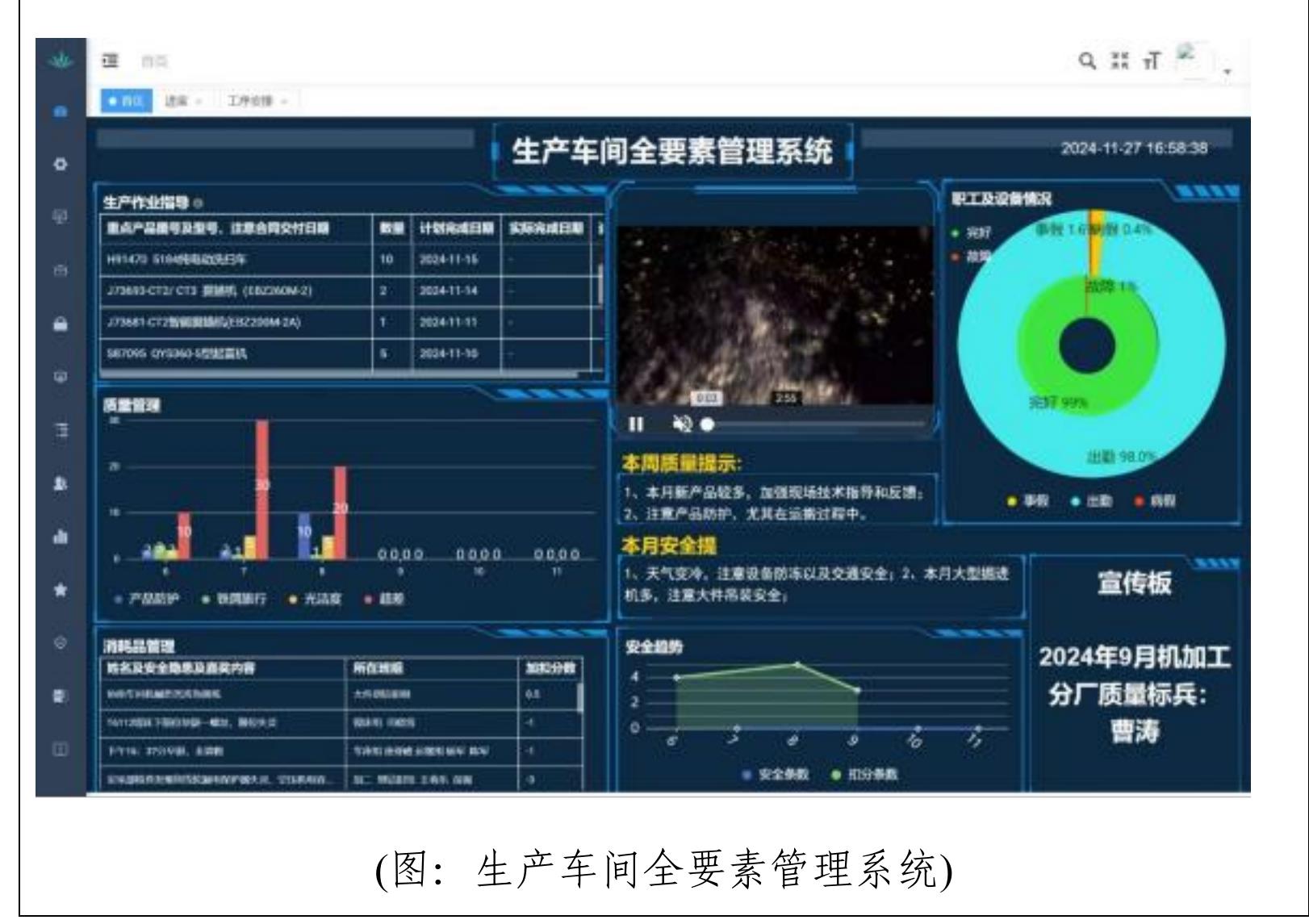Image resolution: width=1309 pixels, height=924 pixels.
Task: Expand the user menu dropdown caret
Action: click(x=1227, y=72)
